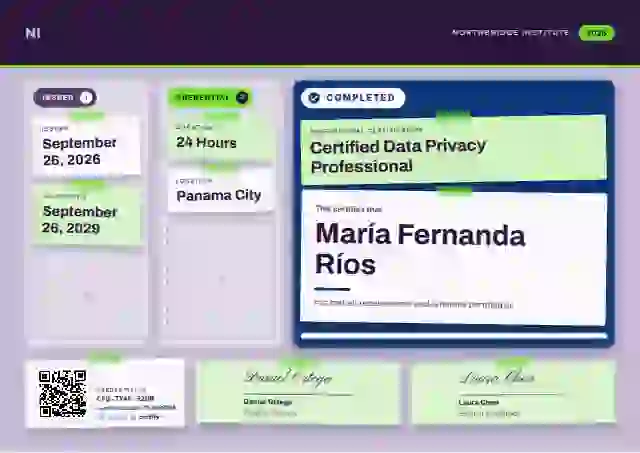This screenshot has width=640, height=453.
Task: Click Daniel Ortega's handwritten signature
Action: click(288, 378)
